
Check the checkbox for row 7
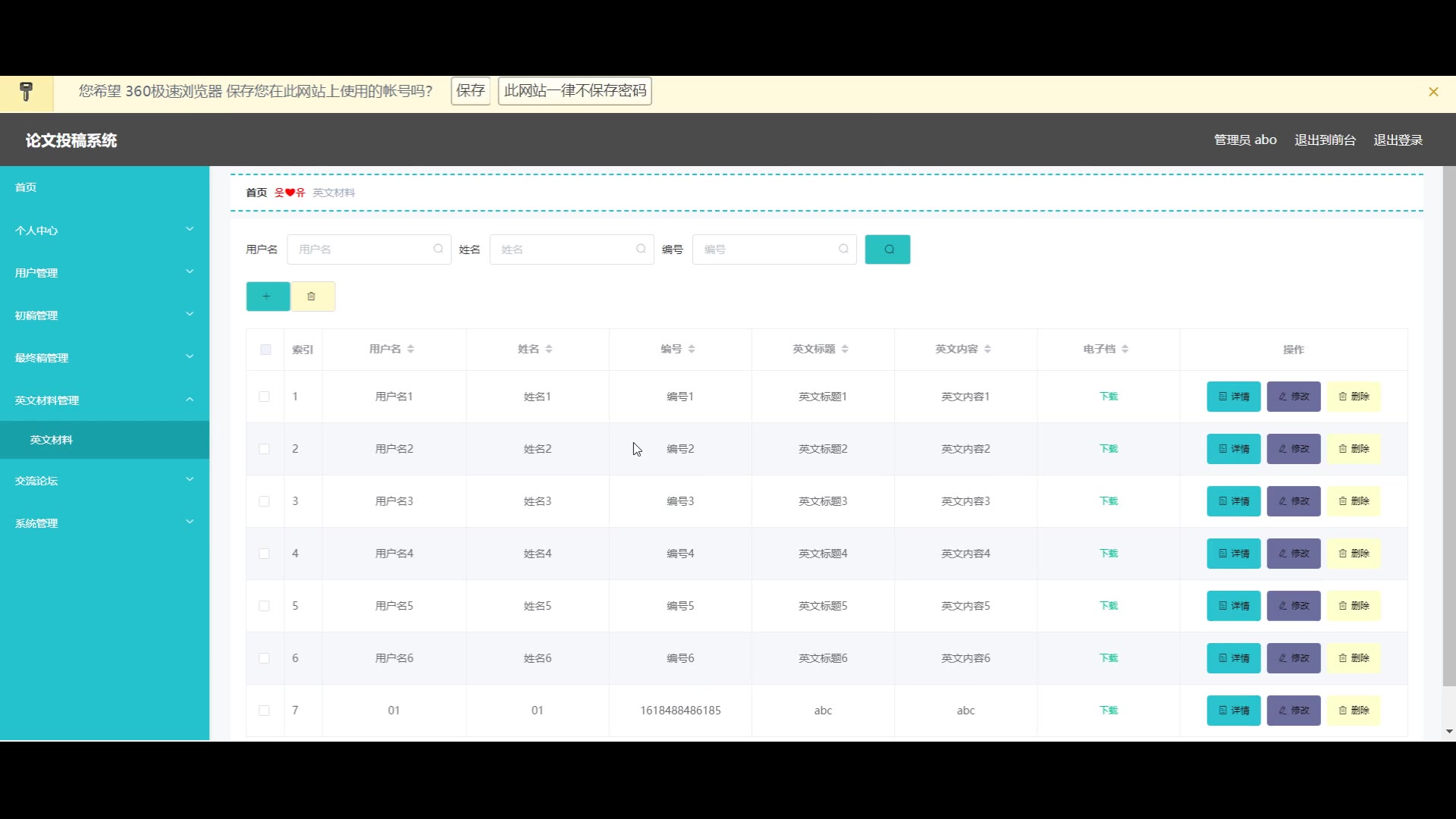[264, 711]
